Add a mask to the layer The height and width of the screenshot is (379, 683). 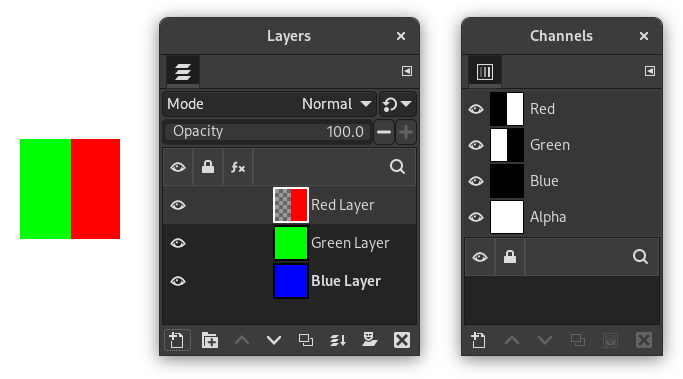[x=369, y=339]
